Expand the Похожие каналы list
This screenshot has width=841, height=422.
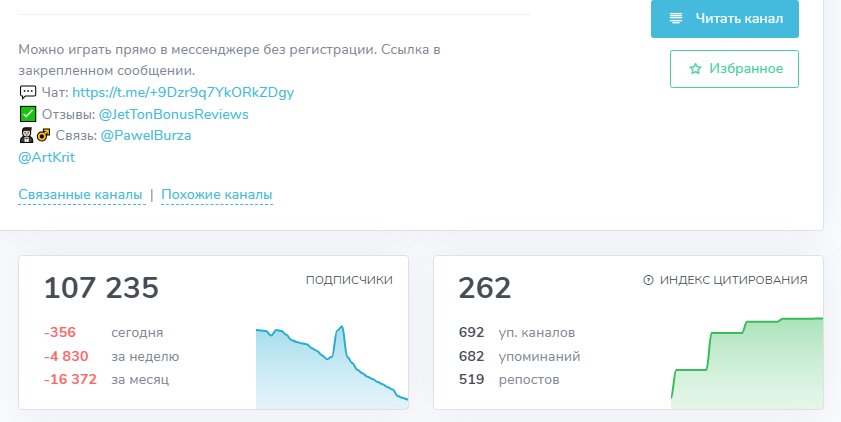(x=217, y=195)
